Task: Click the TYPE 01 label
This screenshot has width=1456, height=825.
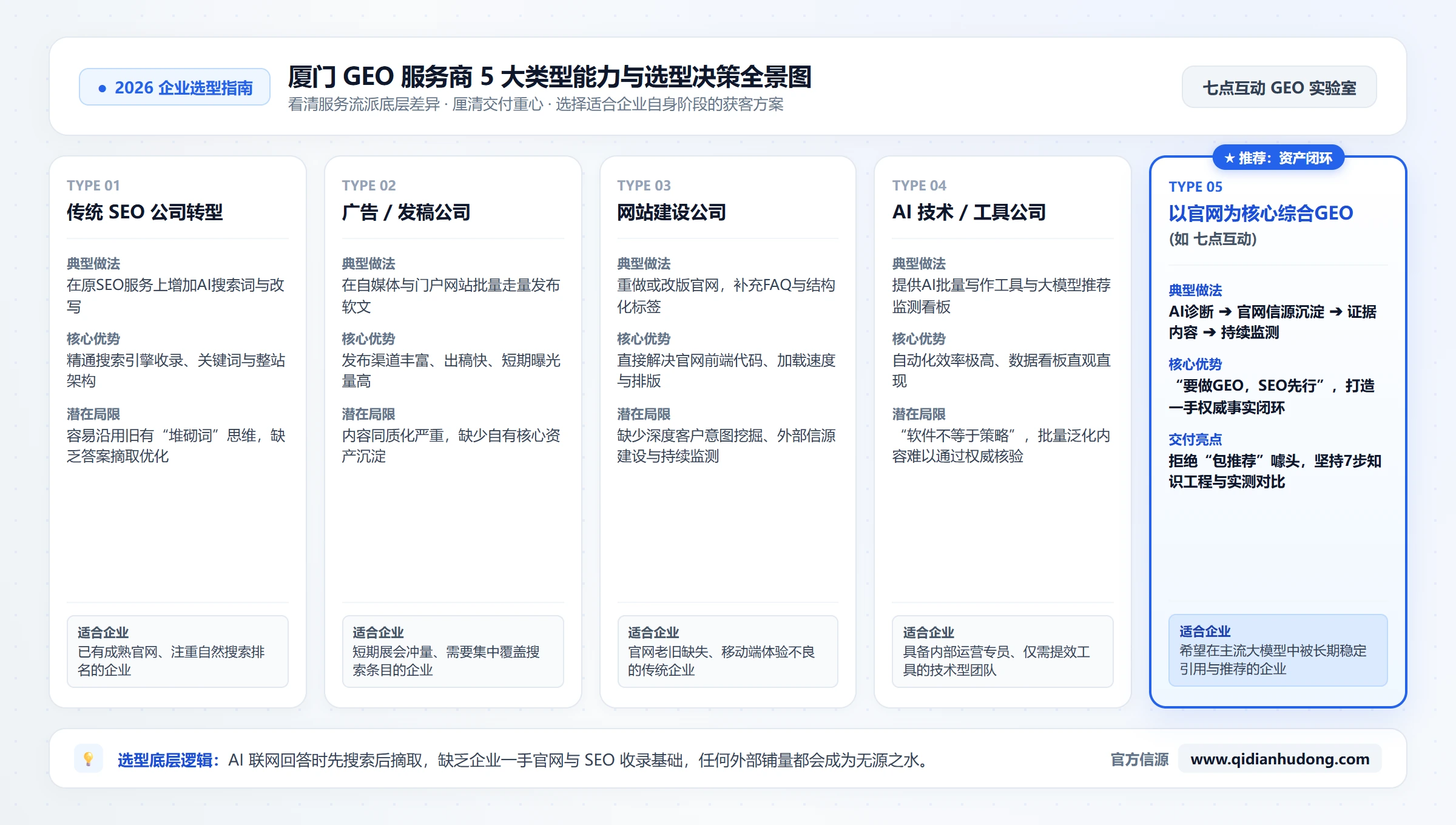Action: [x=93, y=186]
